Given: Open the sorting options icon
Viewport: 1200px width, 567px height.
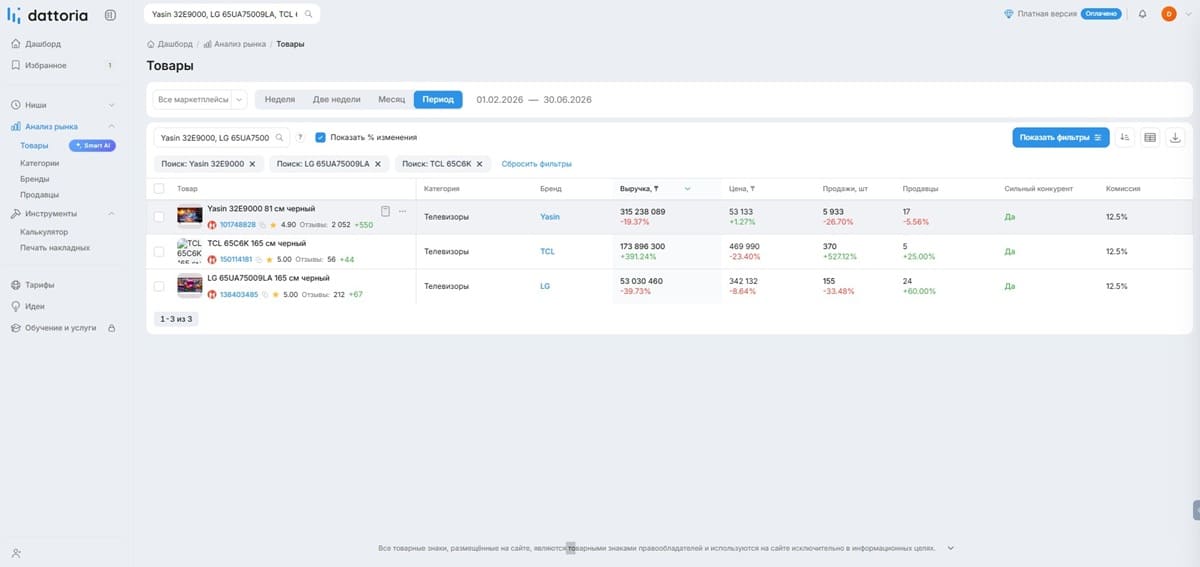Looking at the screenshot, I should point(1125,137).
